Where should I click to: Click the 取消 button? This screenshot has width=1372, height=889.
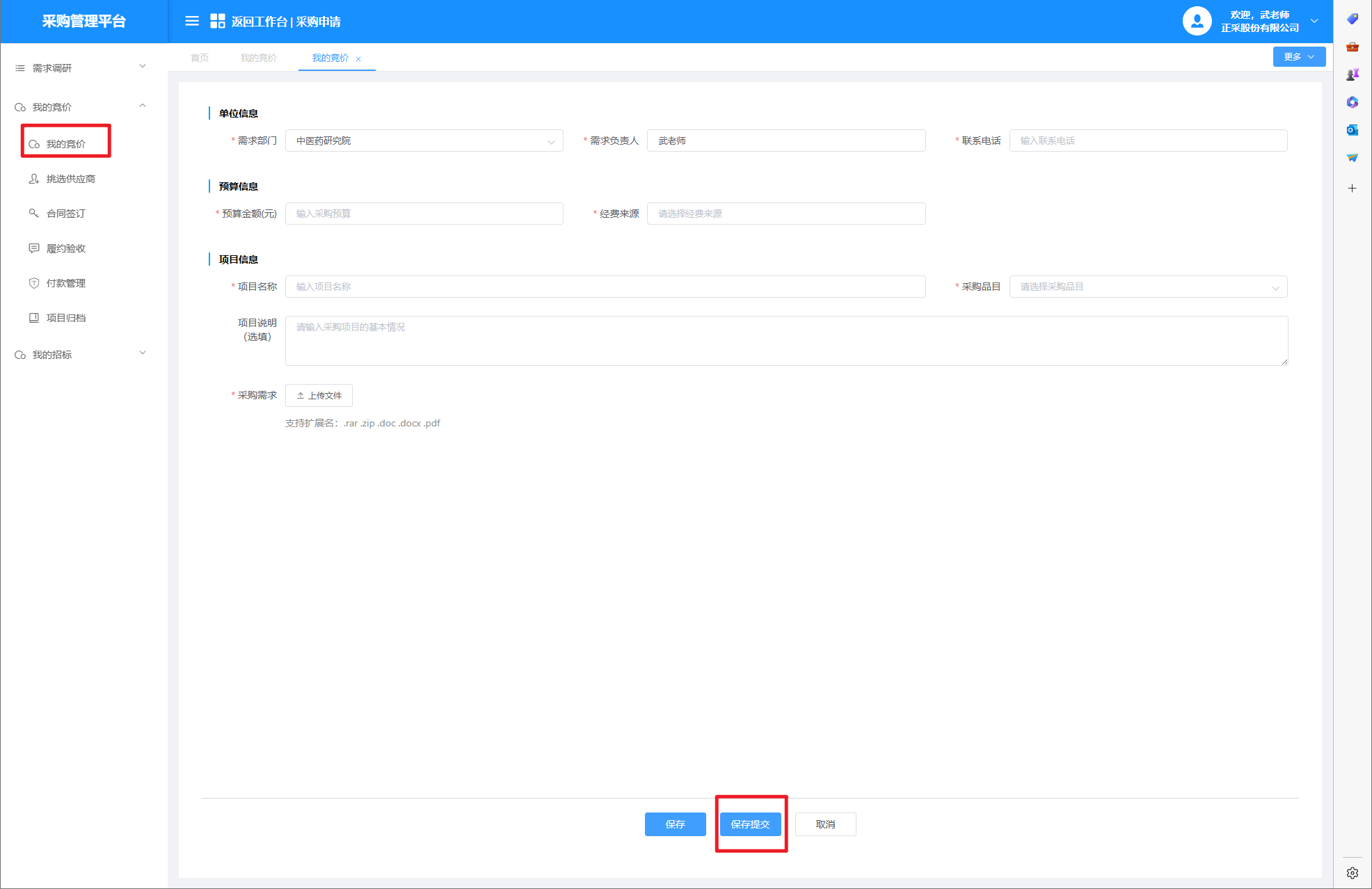point(825,824)
